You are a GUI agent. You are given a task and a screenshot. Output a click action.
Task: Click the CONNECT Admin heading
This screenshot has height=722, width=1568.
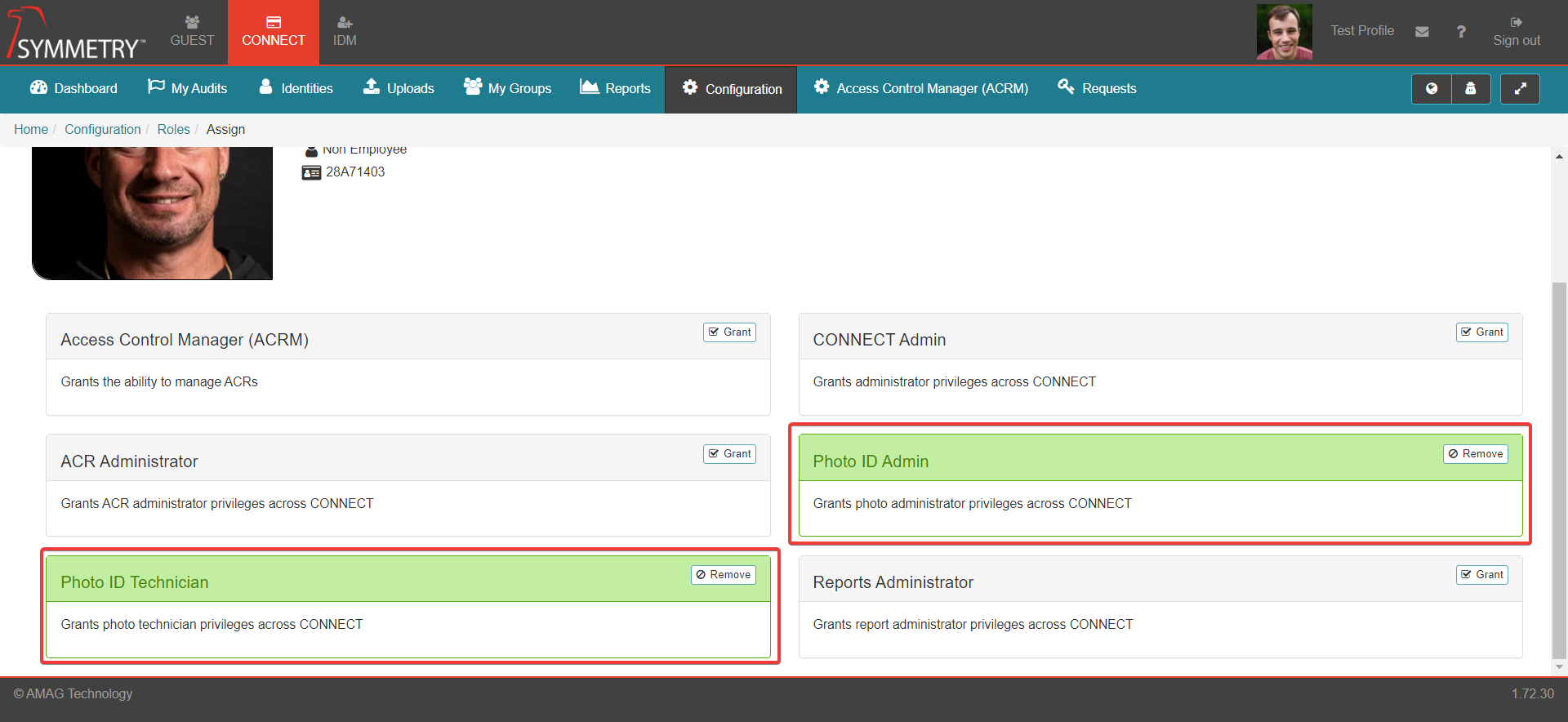[880, 340]
